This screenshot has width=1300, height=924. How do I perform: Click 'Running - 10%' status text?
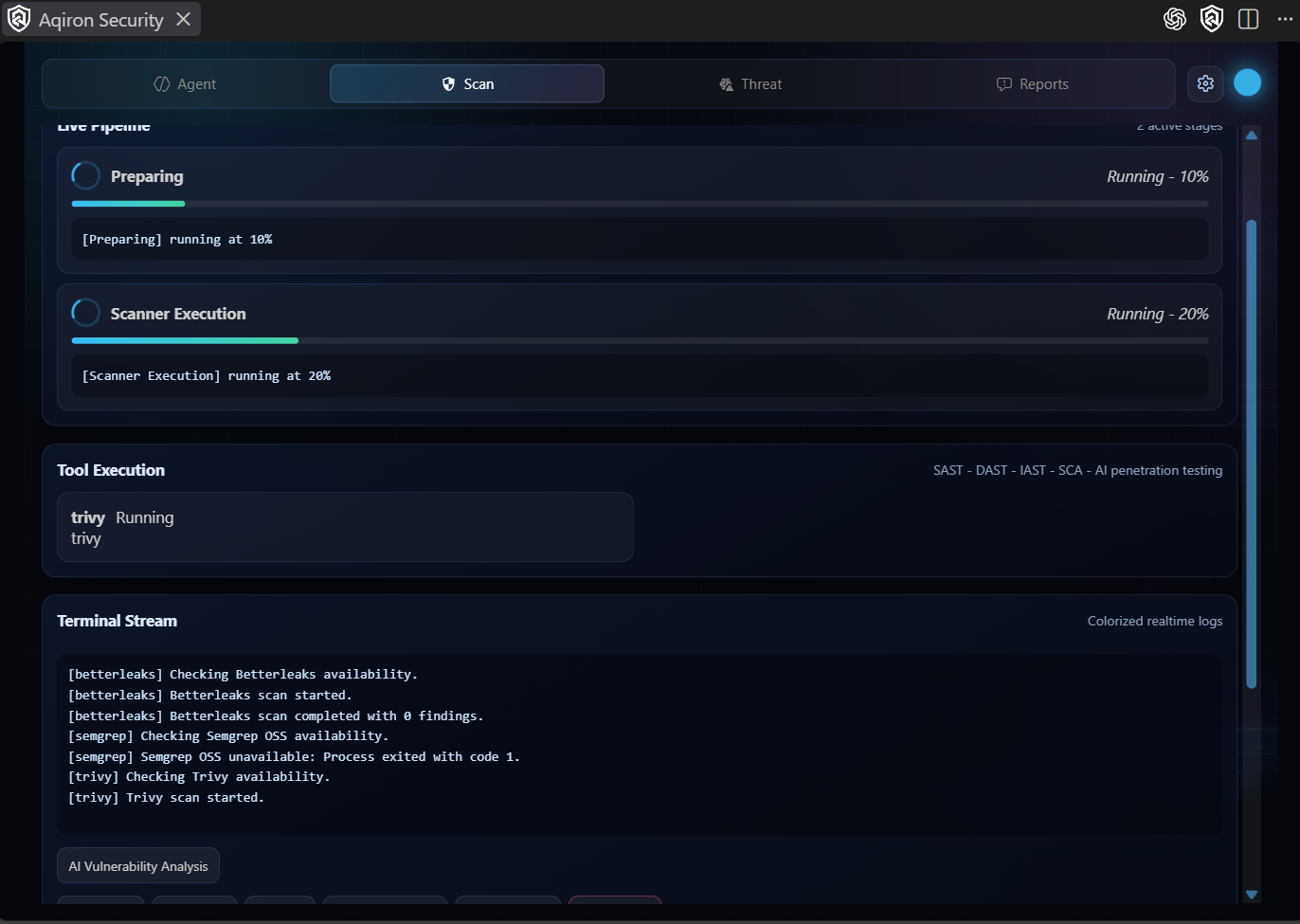[x=1157, y=176]
